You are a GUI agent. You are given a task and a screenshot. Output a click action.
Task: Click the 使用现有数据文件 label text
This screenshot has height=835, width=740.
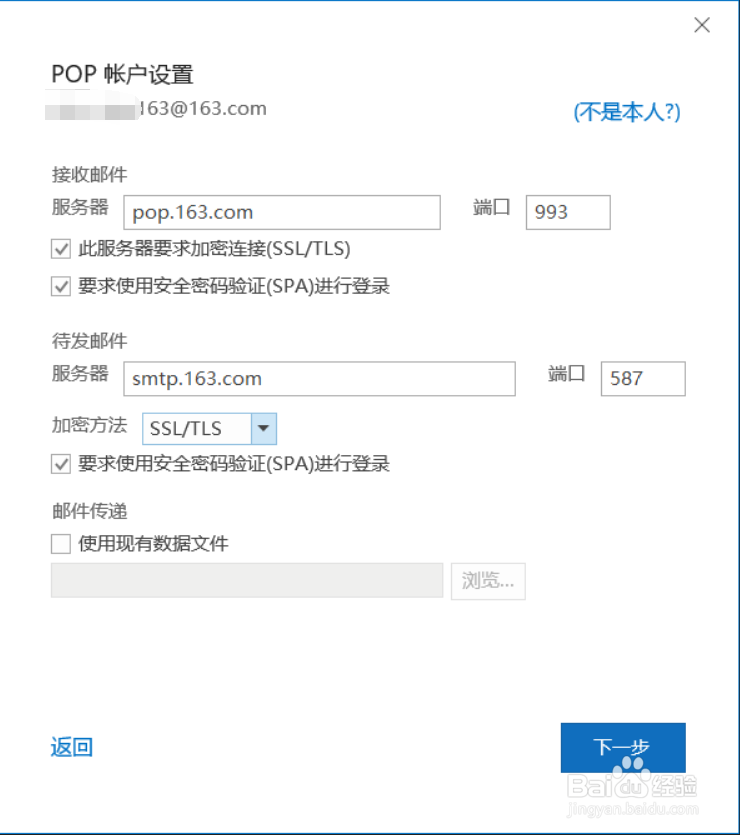(x=153, y=544)
